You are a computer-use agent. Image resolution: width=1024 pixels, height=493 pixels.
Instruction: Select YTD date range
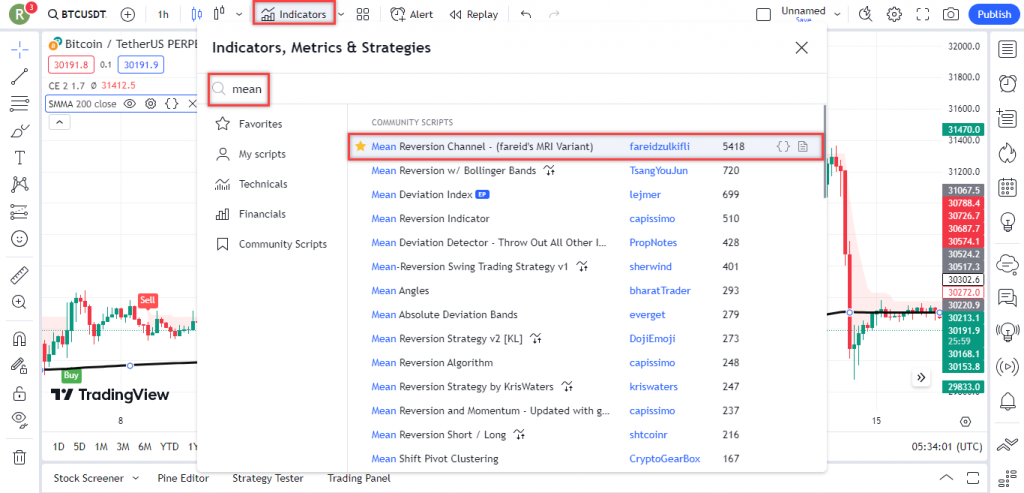pos(169,447)
